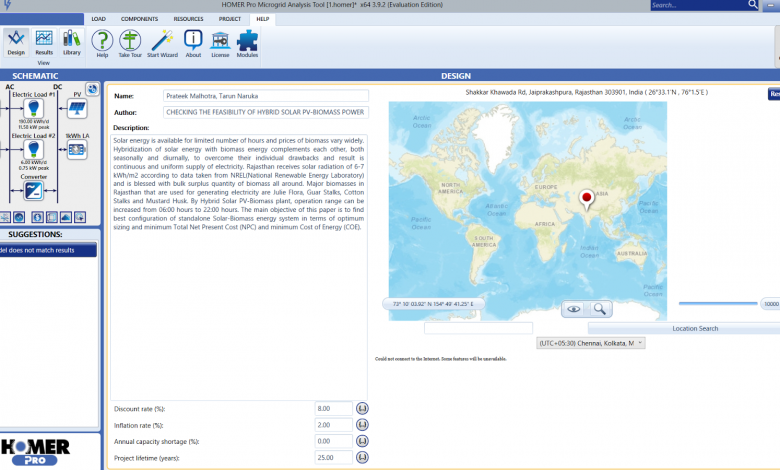Click the Converter component in schematic

pos(33,189)
